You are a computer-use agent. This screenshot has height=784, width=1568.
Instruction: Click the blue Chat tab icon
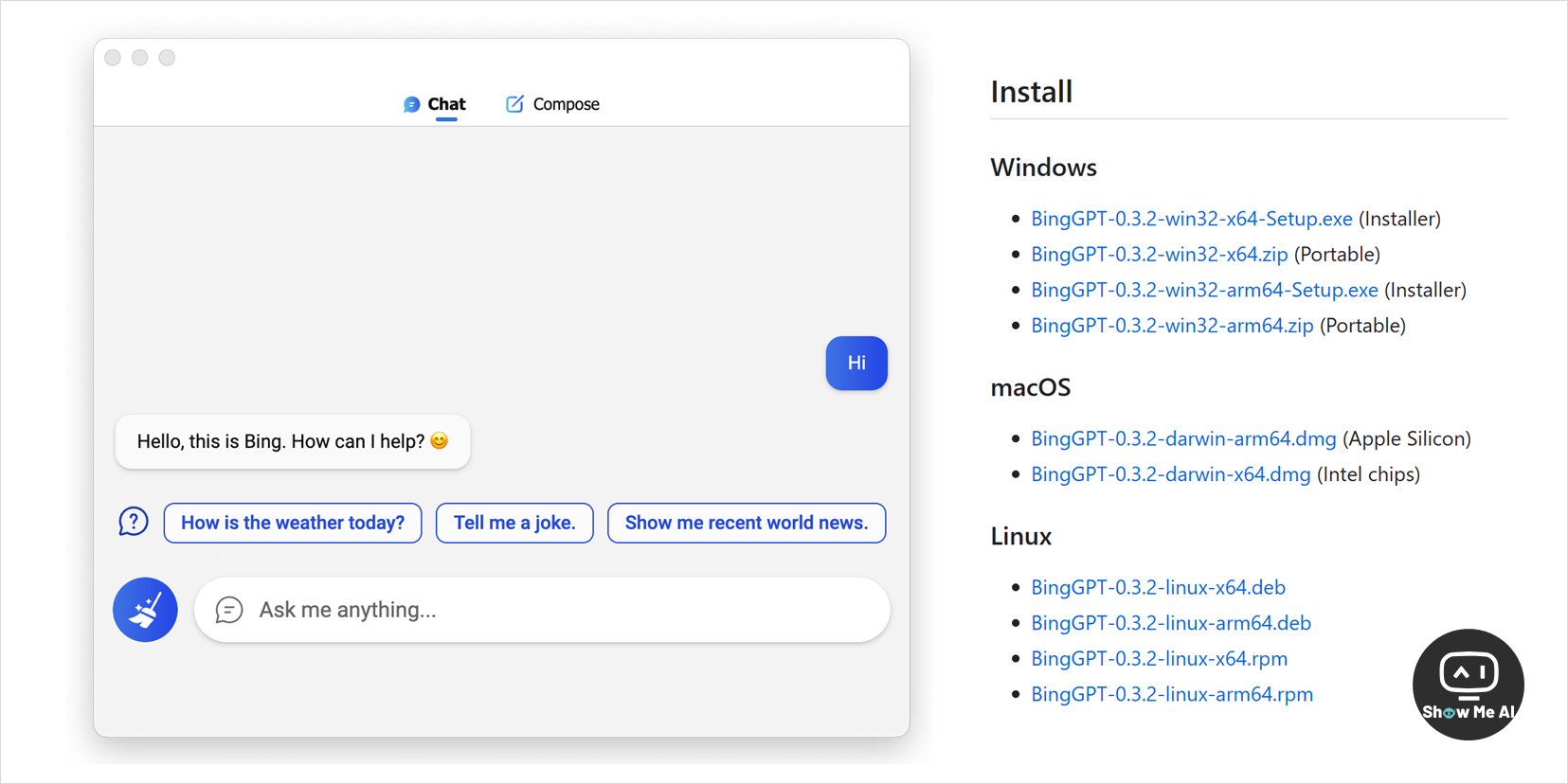coord(411,104)
